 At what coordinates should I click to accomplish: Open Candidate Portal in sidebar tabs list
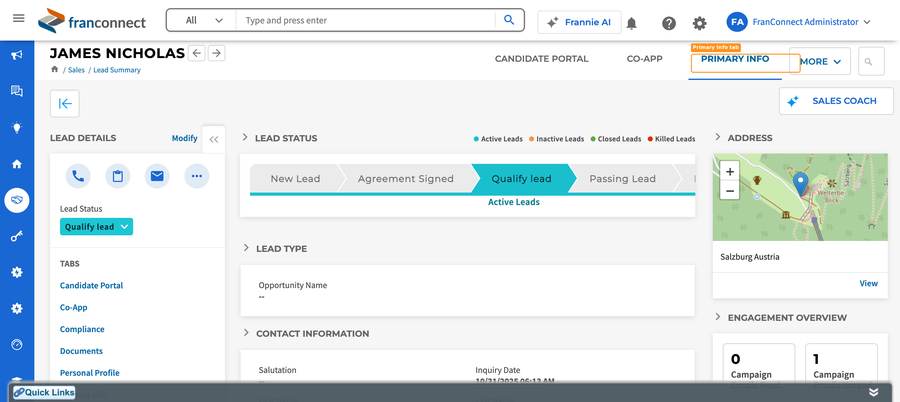tap(91, 285)
